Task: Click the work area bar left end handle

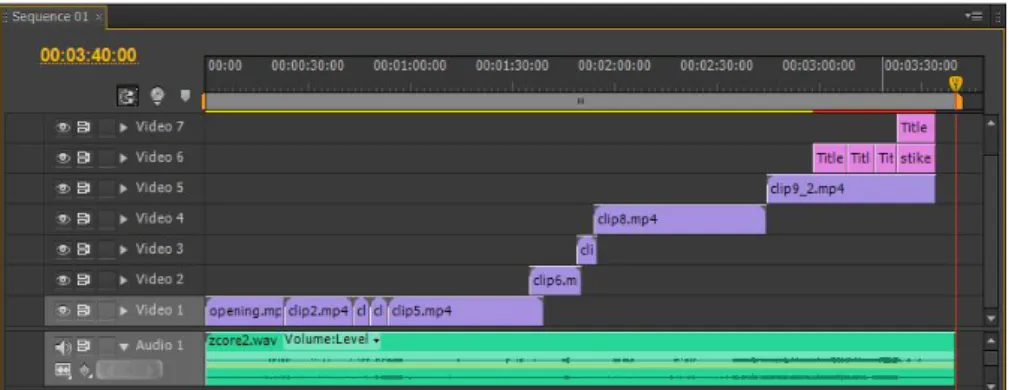Action: tap(203, 102)
